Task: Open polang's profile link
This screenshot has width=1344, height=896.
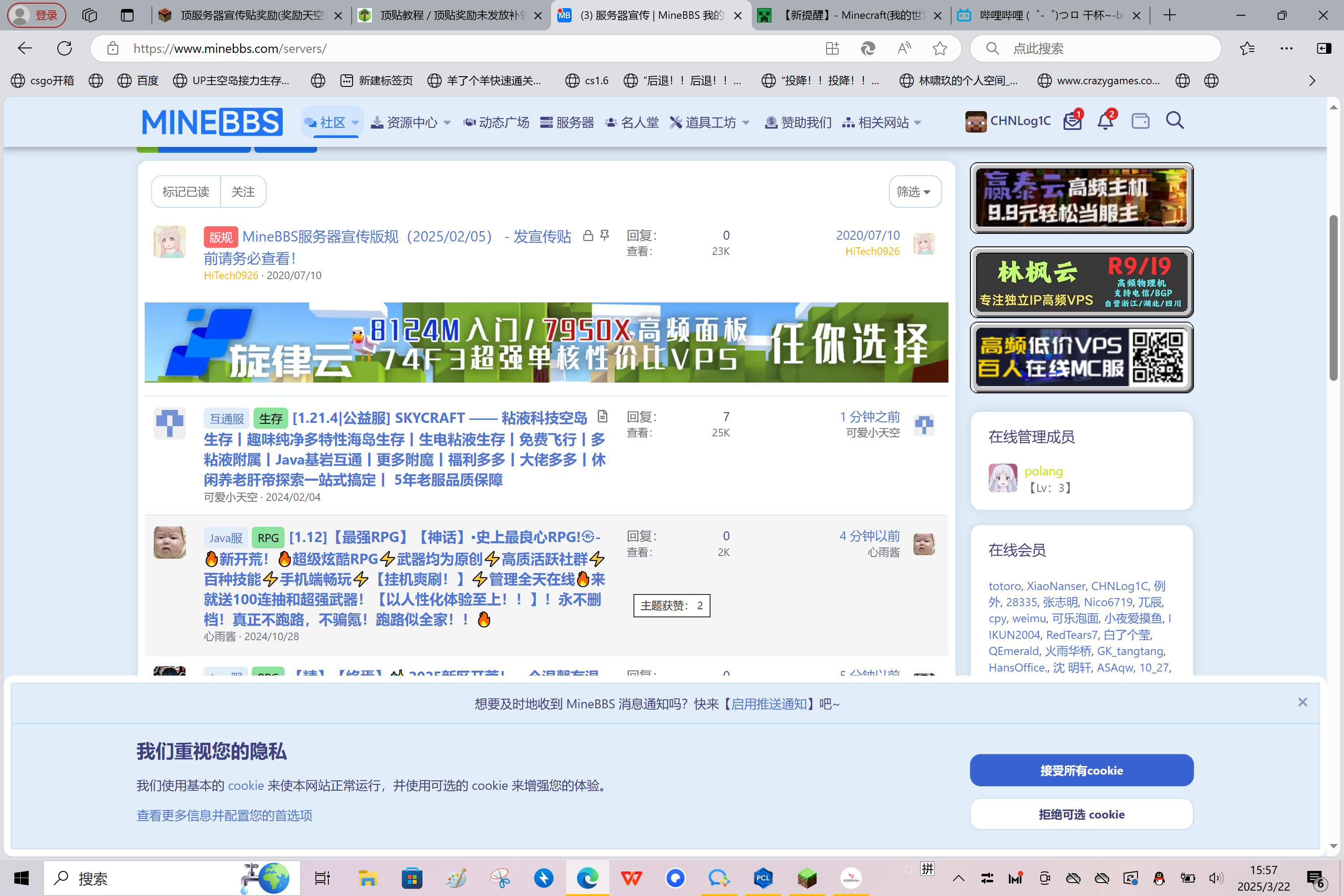Action: coord(1043,471)
